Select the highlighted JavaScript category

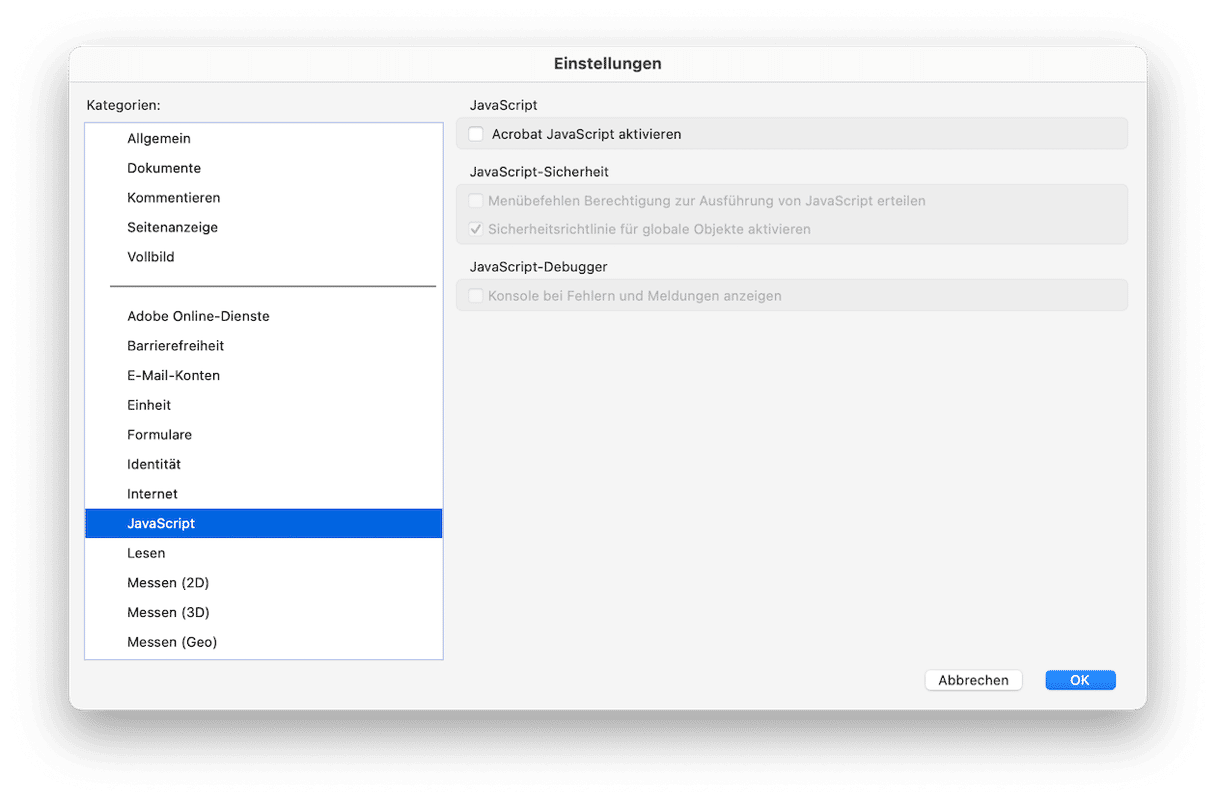pyautogui.click(x=264, y=524)
